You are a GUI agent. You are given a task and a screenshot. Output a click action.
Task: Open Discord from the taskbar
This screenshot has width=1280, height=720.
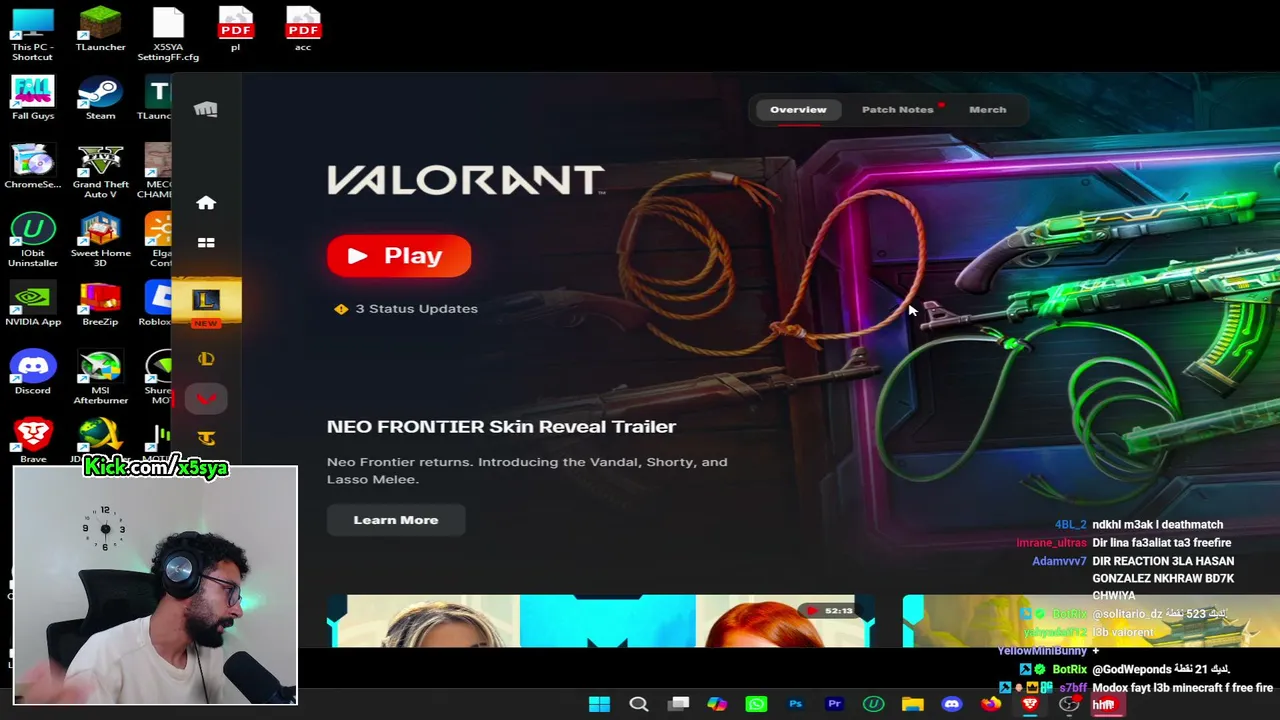tap(951, 704)
